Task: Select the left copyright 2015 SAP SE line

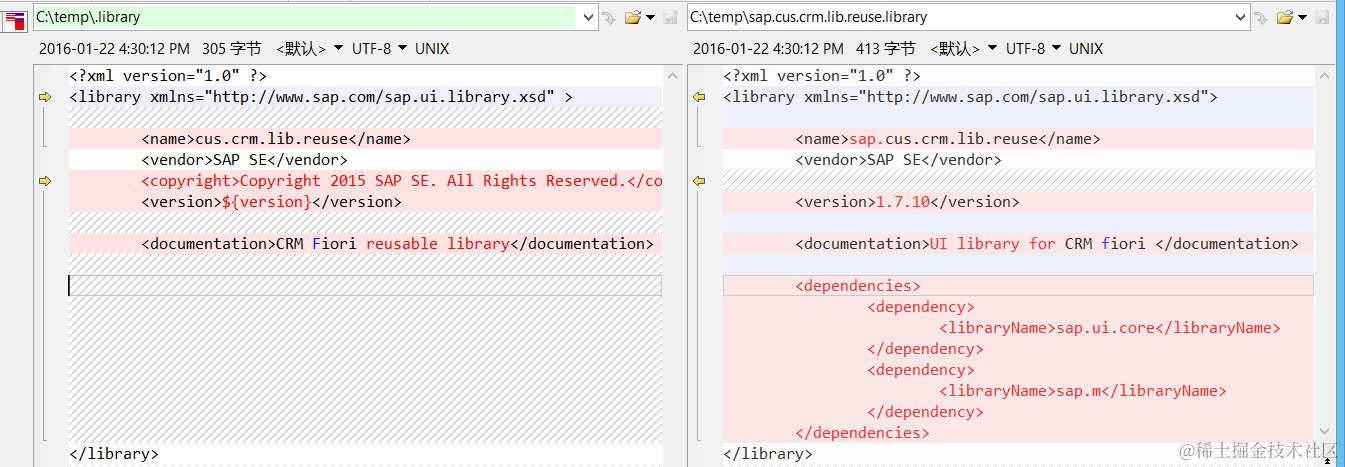Action: [x=365, y=181]
